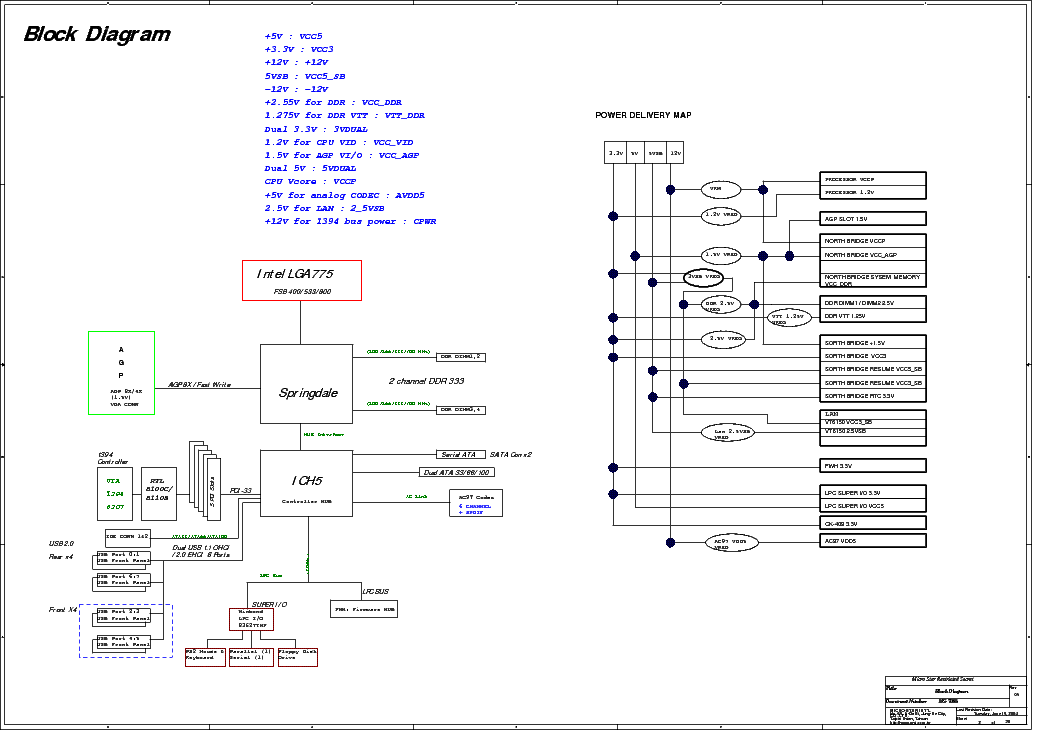Screen dimensions: 1053x744
Task: Click the 5VSB power rail box
Action: coord(655,153)
